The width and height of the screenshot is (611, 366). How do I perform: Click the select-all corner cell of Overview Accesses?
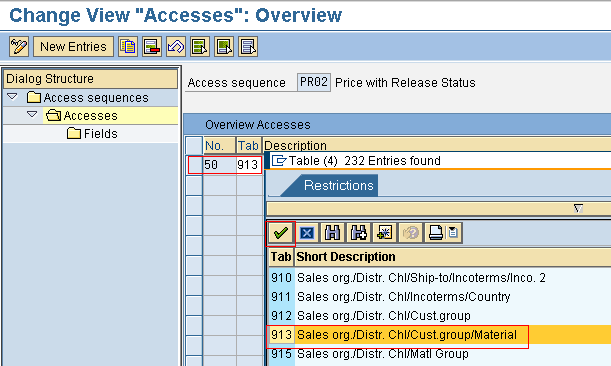pyautogui.click(x=194, y=146)
